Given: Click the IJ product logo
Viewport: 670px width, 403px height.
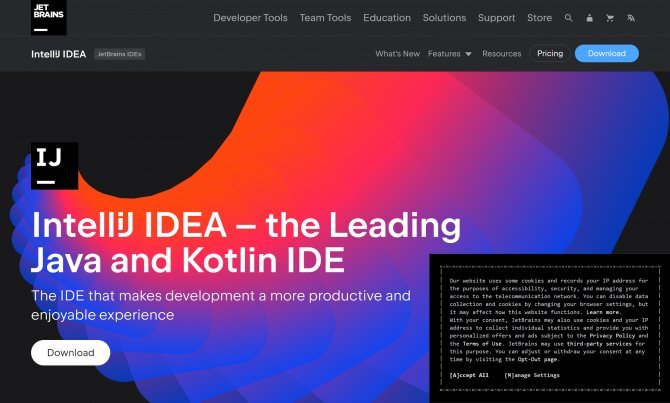Looking at the screenshot, I should tap(54, 166).
